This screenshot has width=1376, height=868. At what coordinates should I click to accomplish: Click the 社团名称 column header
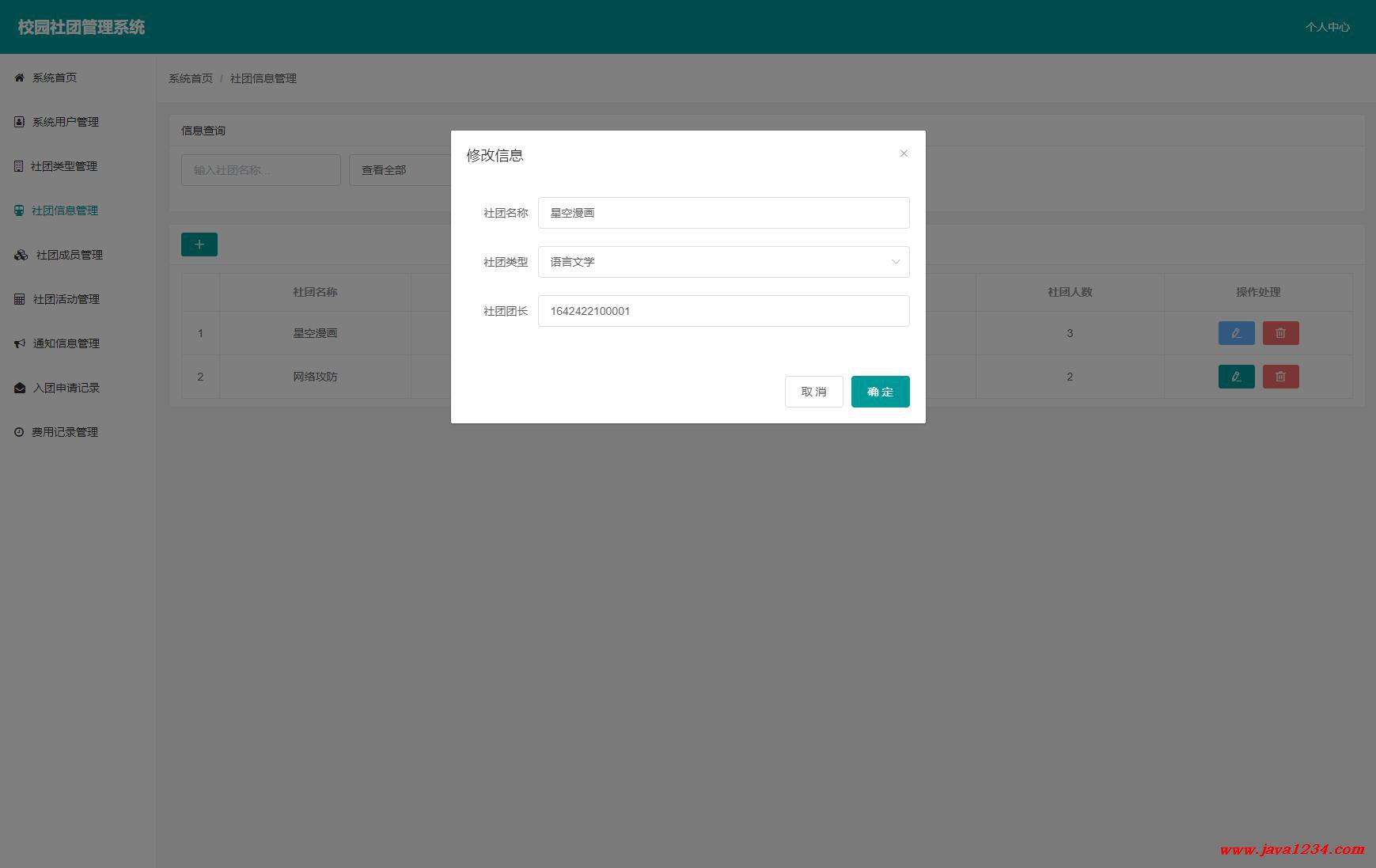(x=315, y=292)
